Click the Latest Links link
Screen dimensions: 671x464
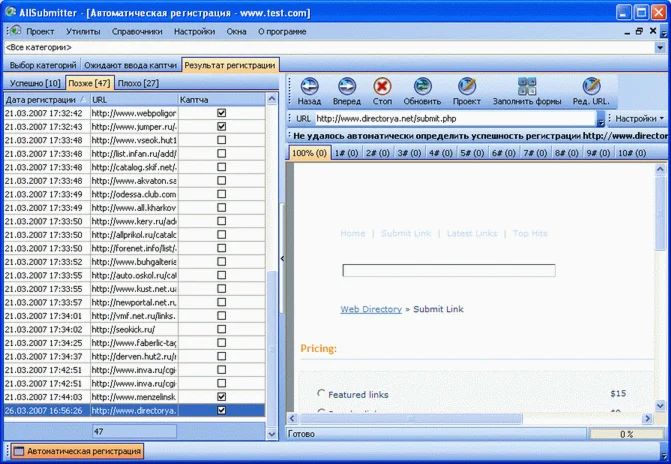472,233
